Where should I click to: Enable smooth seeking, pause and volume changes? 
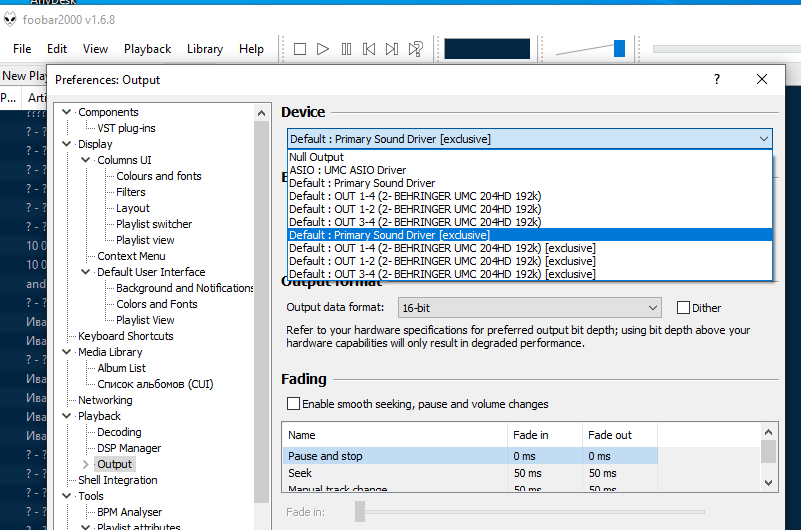(x=293, y=404)
